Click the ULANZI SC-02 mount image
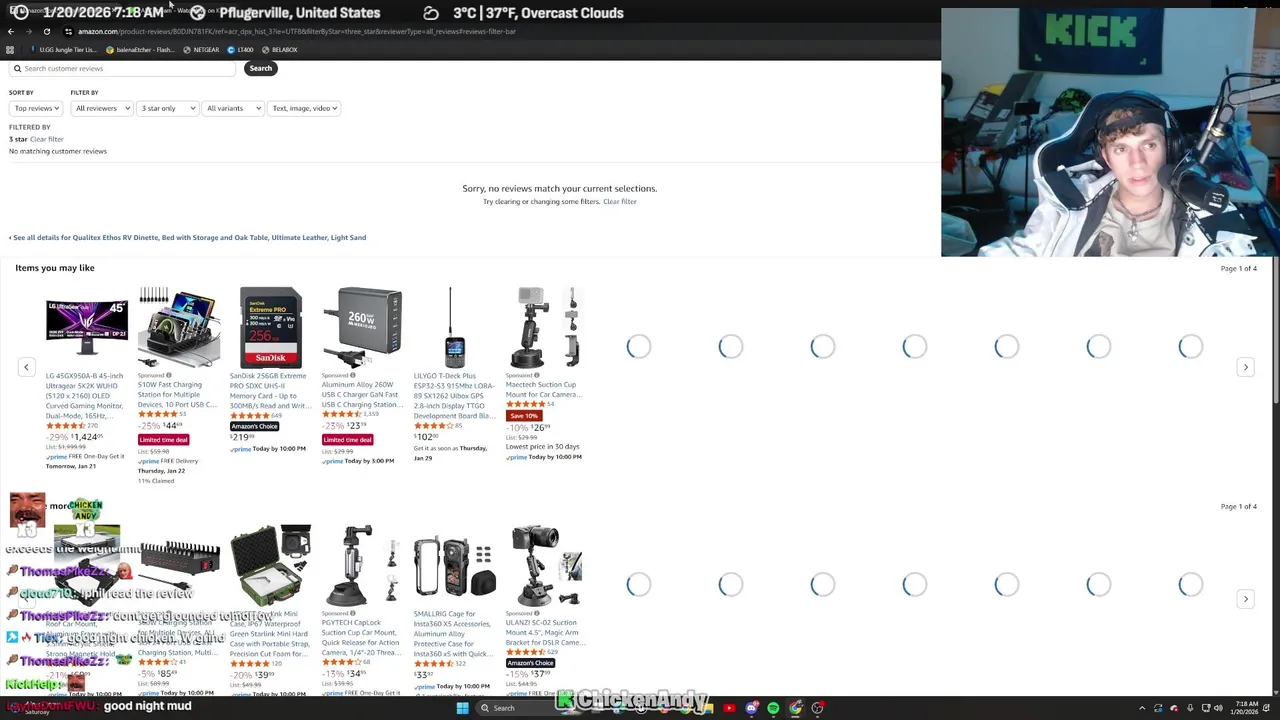Image resolution: width=1280 pixels, height=720 pixels. [x=546, y=566]
